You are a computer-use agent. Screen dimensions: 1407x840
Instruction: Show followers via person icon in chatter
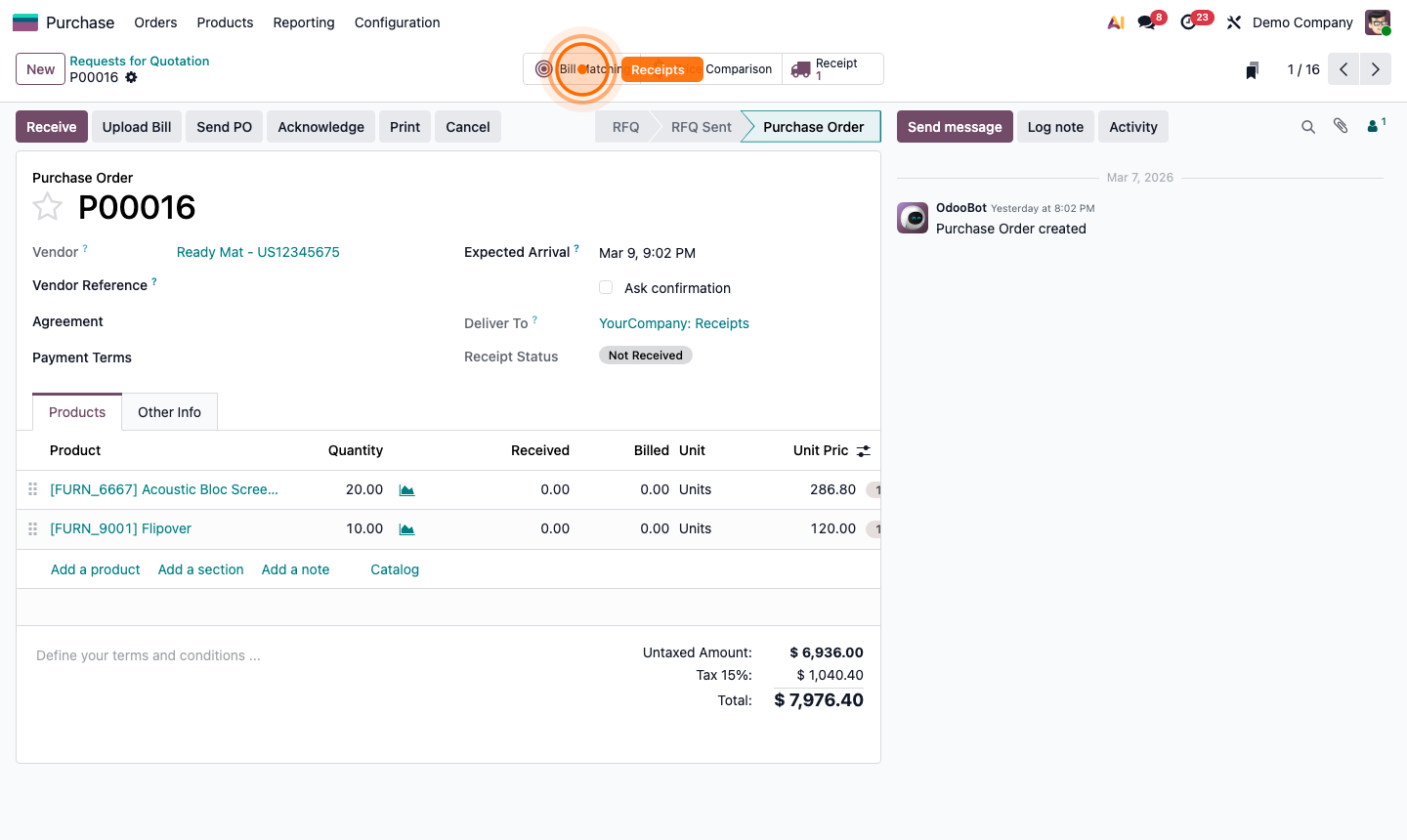tap(1372, 126)
